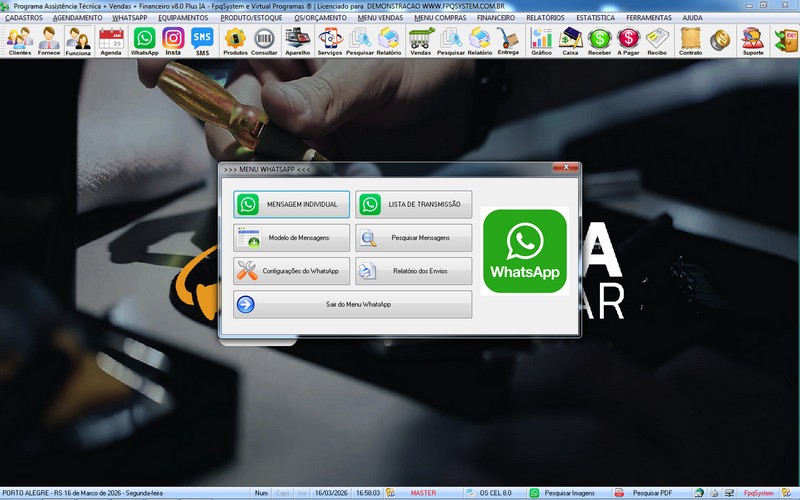Image resolution: width=800 pixels, height=500 pixels.
Task: Open the Caixa cash register icon
Action: pyautogui.click(x=570, y=41)
